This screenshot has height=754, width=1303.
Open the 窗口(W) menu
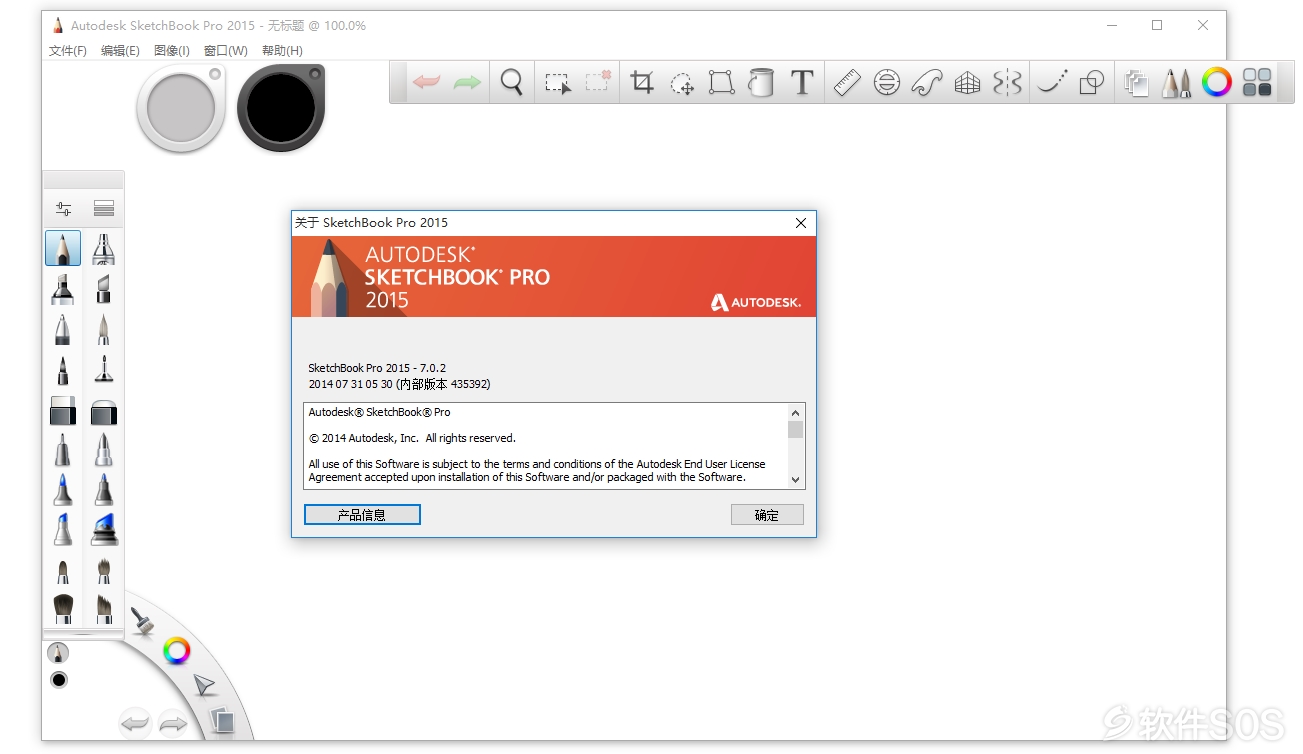click(226, 50)
